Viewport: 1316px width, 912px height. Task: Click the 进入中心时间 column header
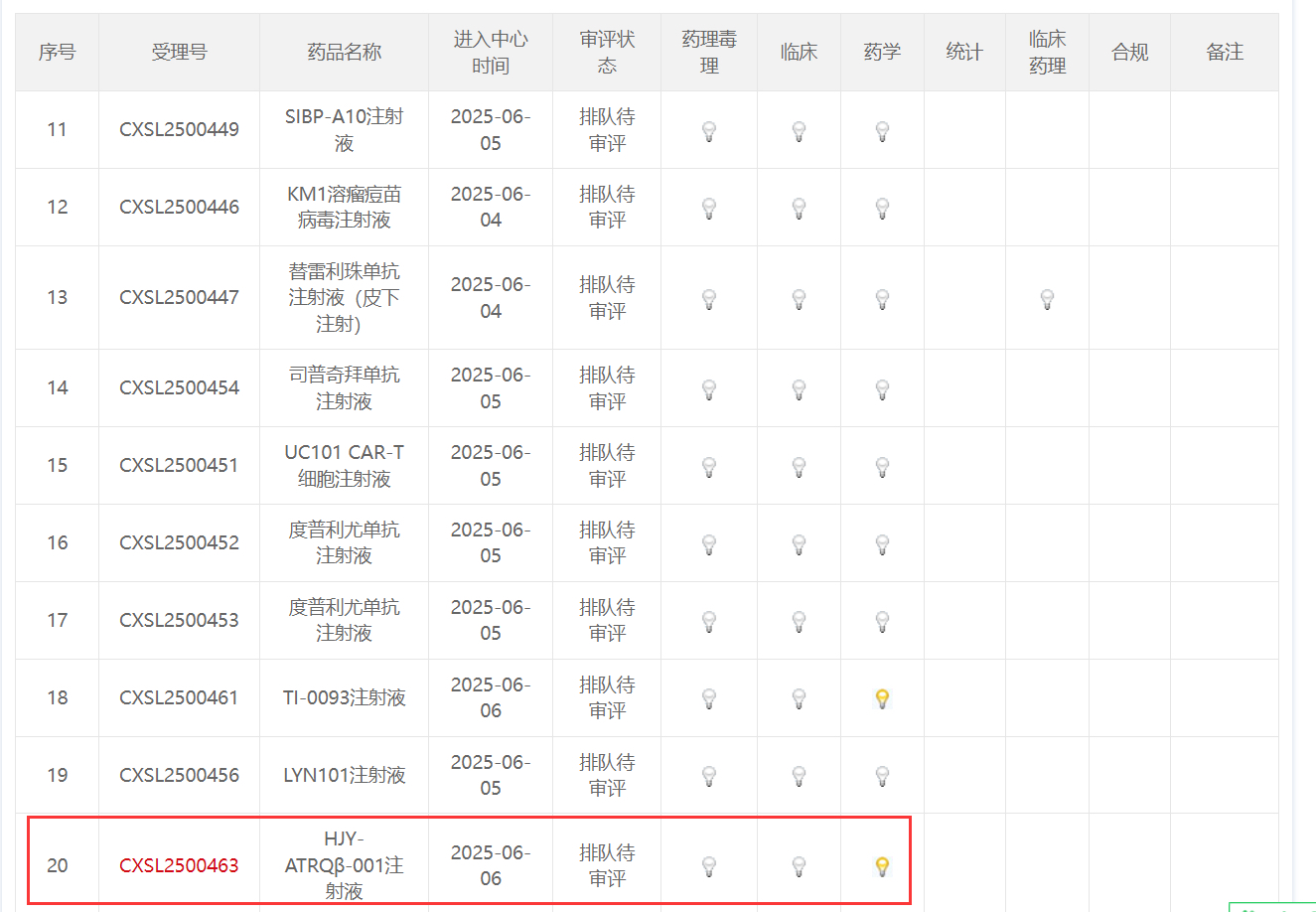[491, 52]
